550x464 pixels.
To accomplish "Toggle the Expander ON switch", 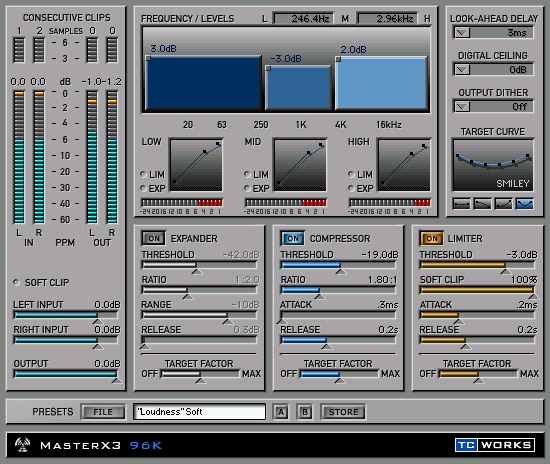I will 153,238.
